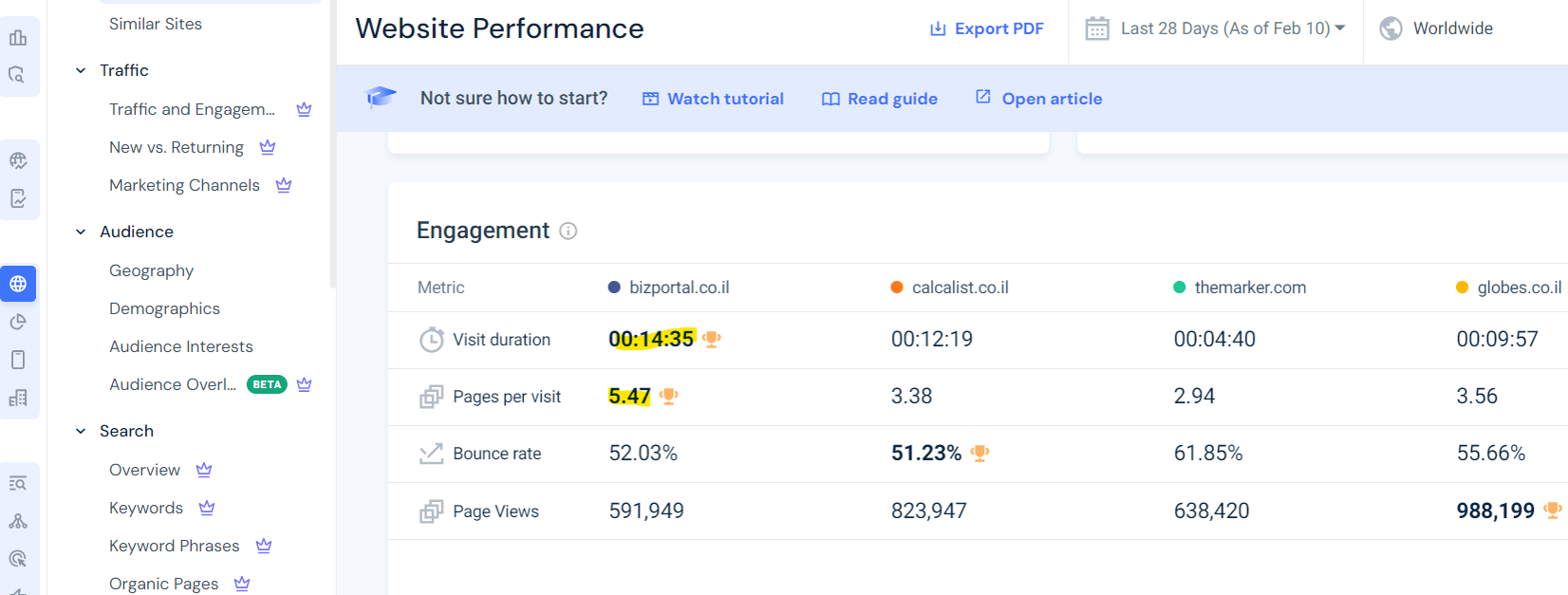Image resolution: width=1568 pixels, height=595 pixels.
Task: Click the Website Performance title
Action: [499, 28]
